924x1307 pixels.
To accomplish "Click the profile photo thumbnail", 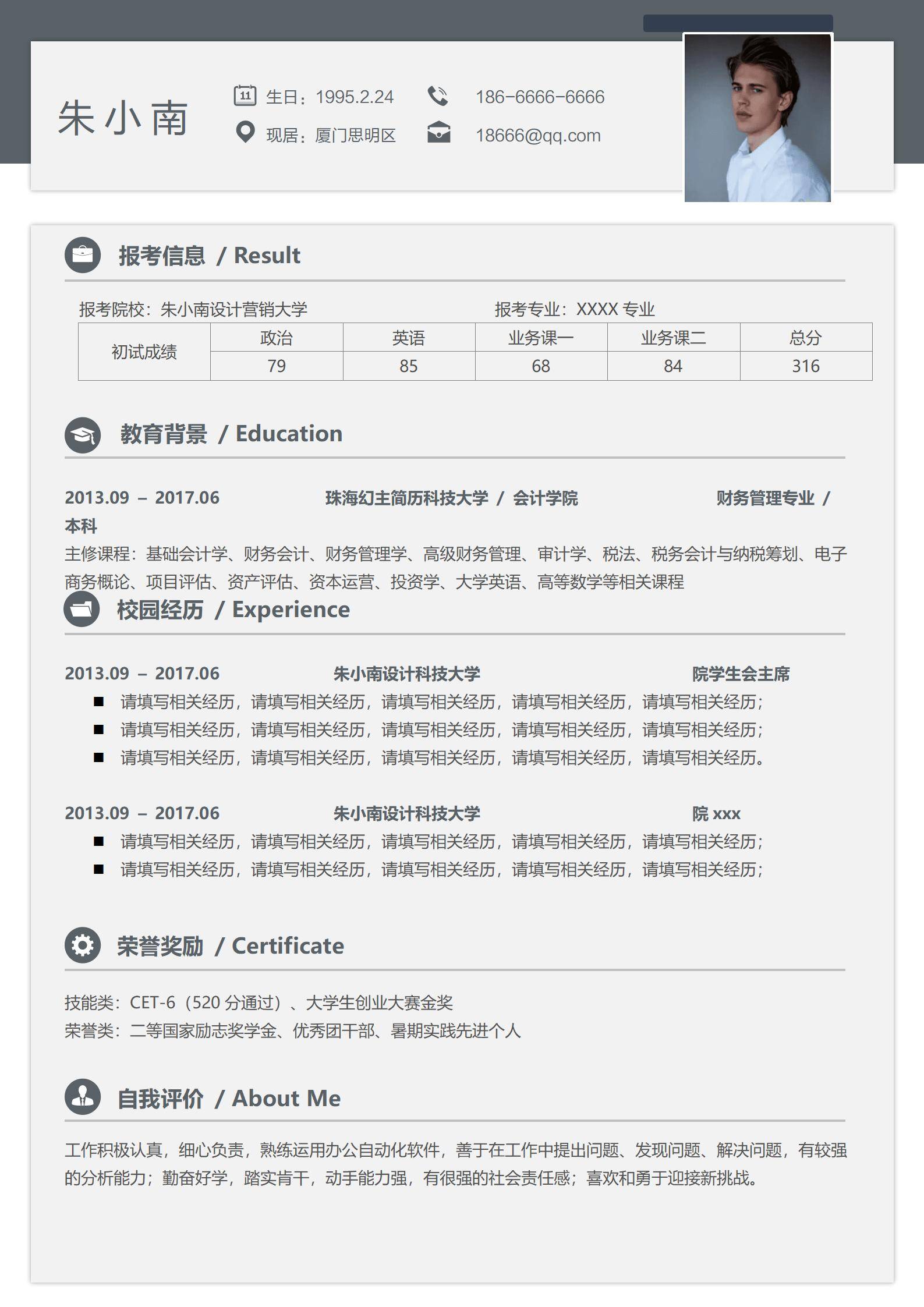I will click(757, 118).
